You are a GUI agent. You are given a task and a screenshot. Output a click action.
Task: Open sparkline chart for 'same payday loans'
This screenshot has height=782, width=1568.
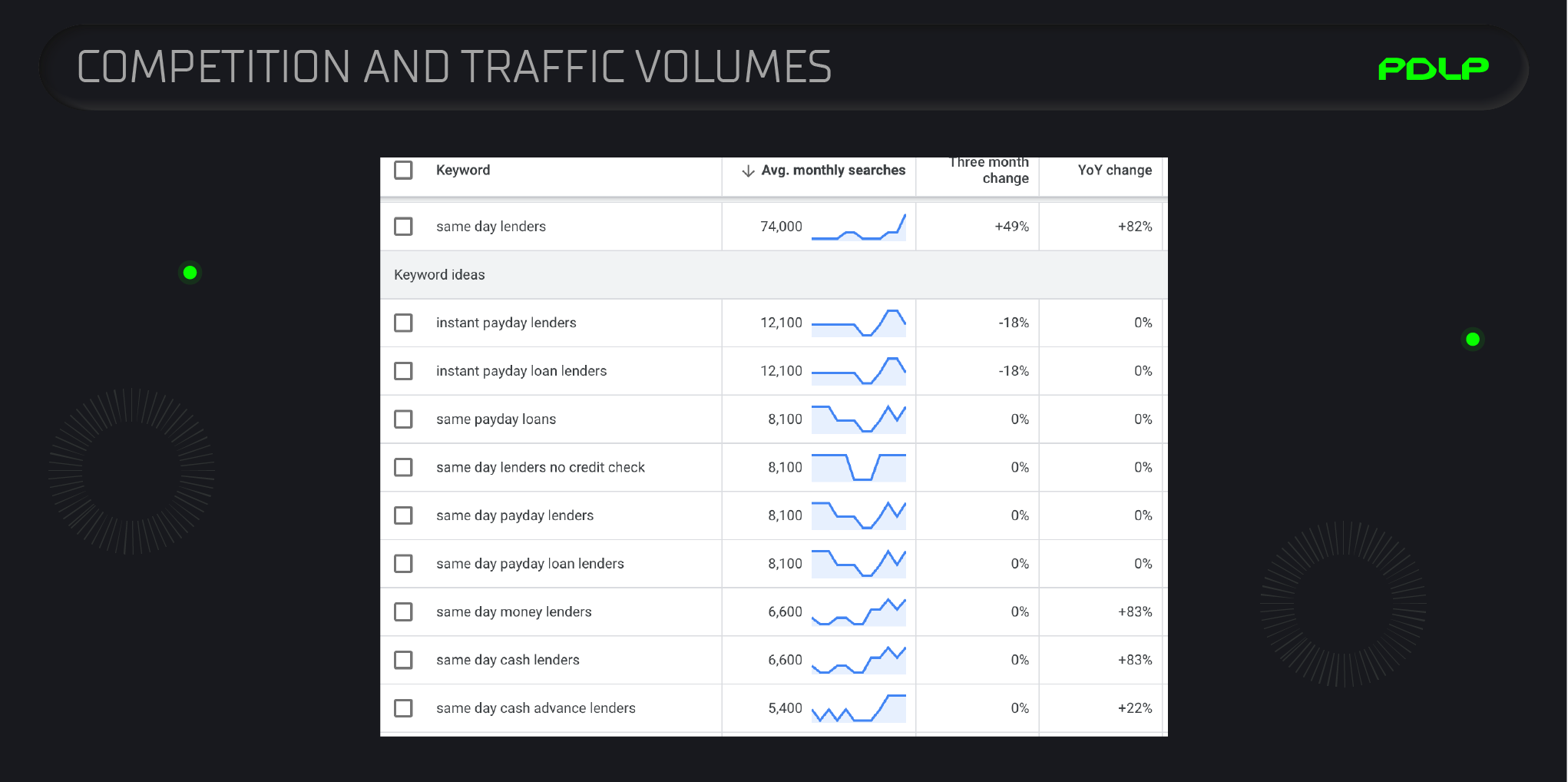pos(858,419)
